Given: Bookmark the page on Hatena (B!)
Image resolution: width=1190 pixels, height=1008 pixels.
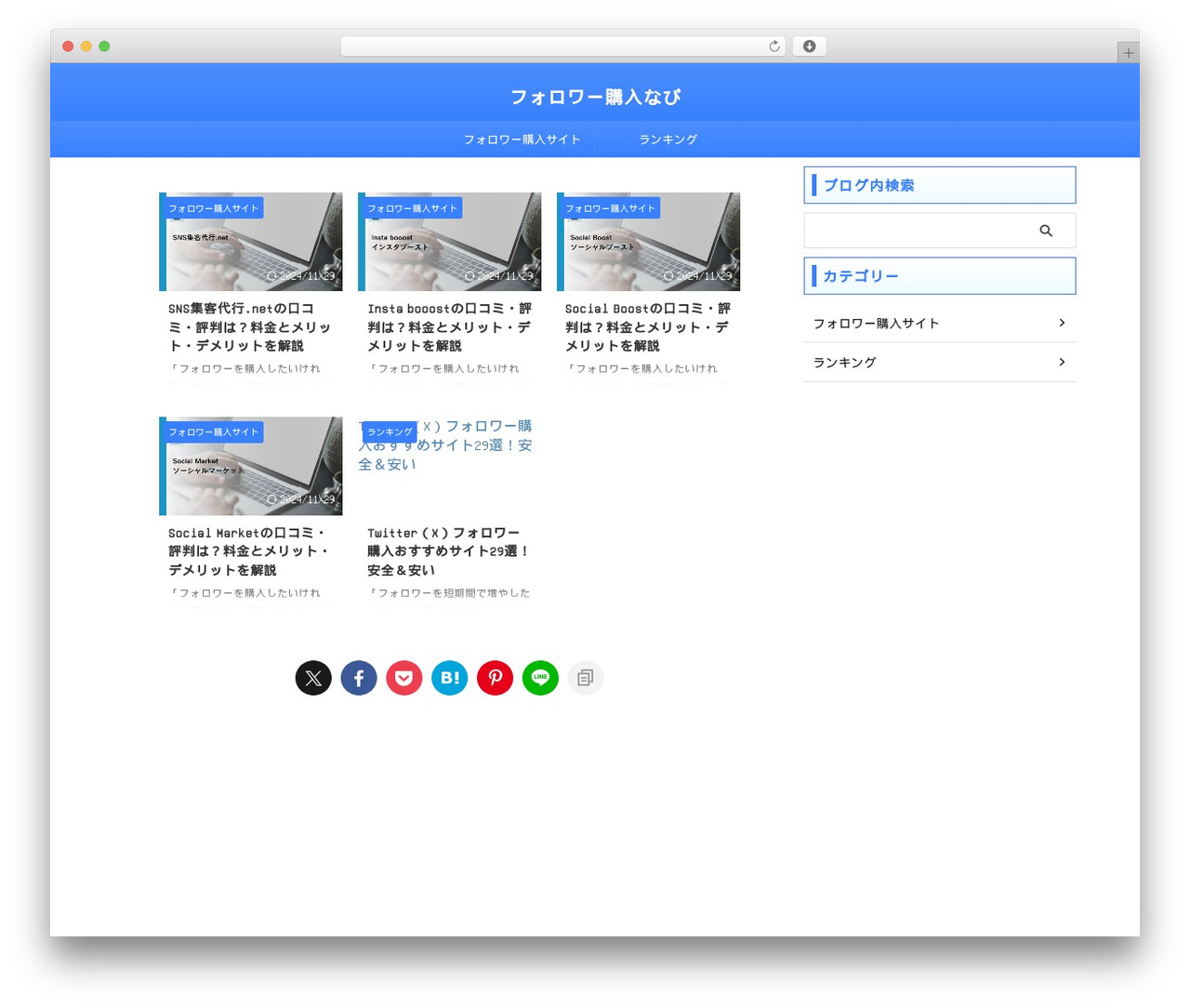Looking at the screenshot, I should (450, 678).
